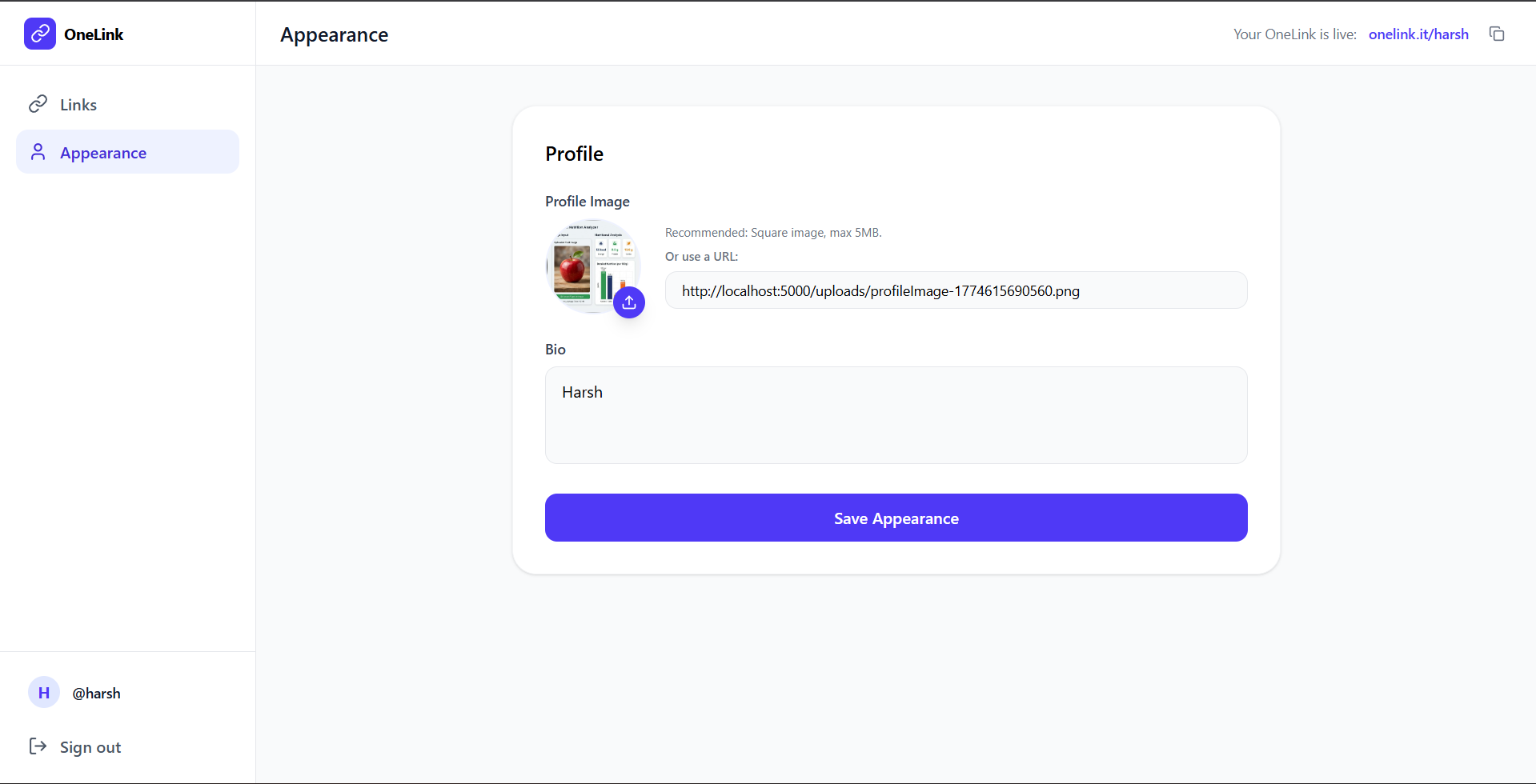1536x784 pixels.
Task: Select Appearance in the sidebar
Action: coord(104,152)
